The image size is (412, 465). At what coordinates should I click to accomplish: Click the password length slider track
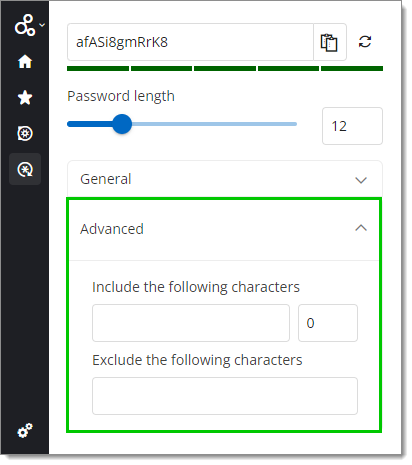coord(182,124)
